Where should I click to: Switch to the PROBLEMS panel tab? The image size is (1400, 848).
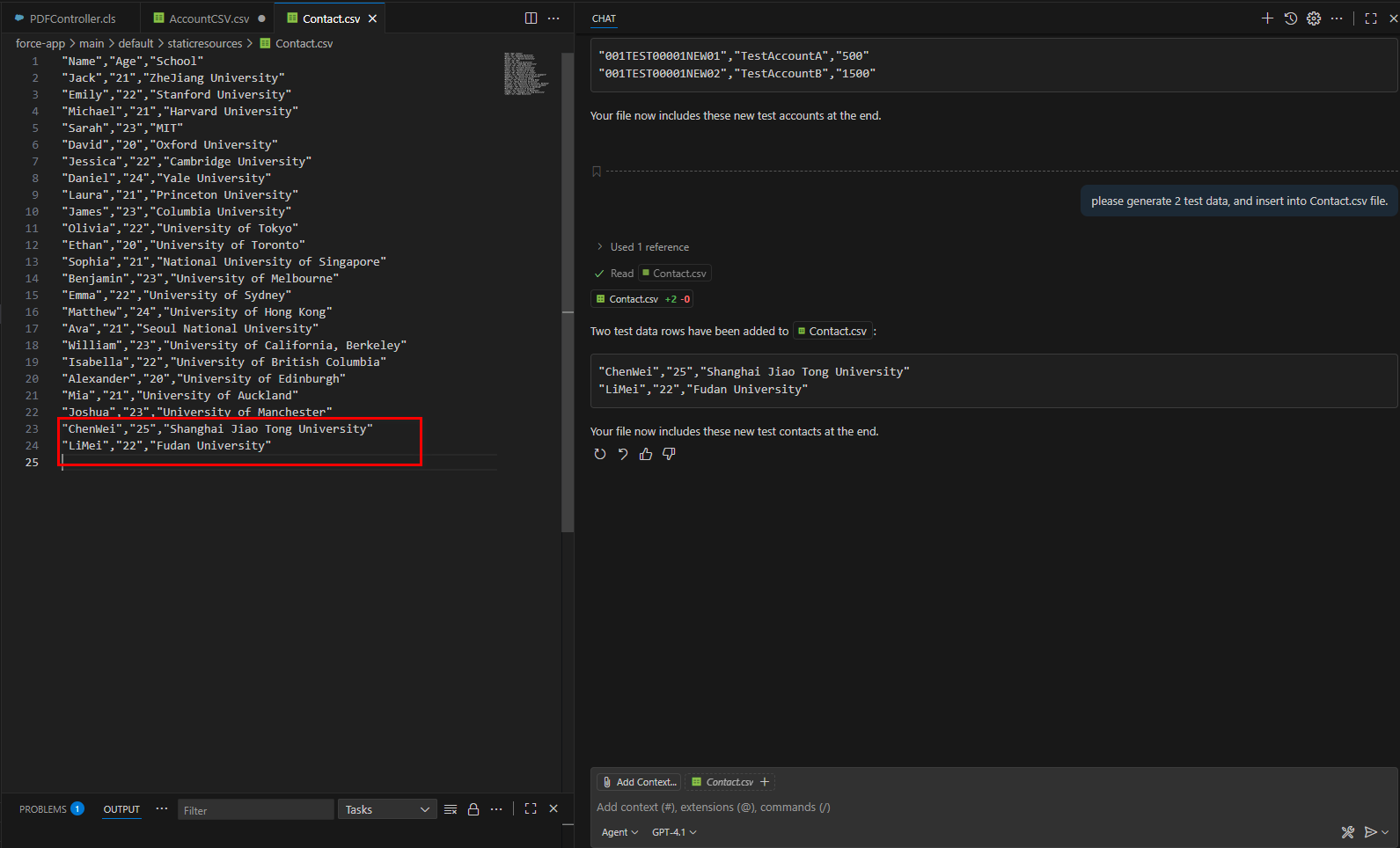[x=43, y=809]
